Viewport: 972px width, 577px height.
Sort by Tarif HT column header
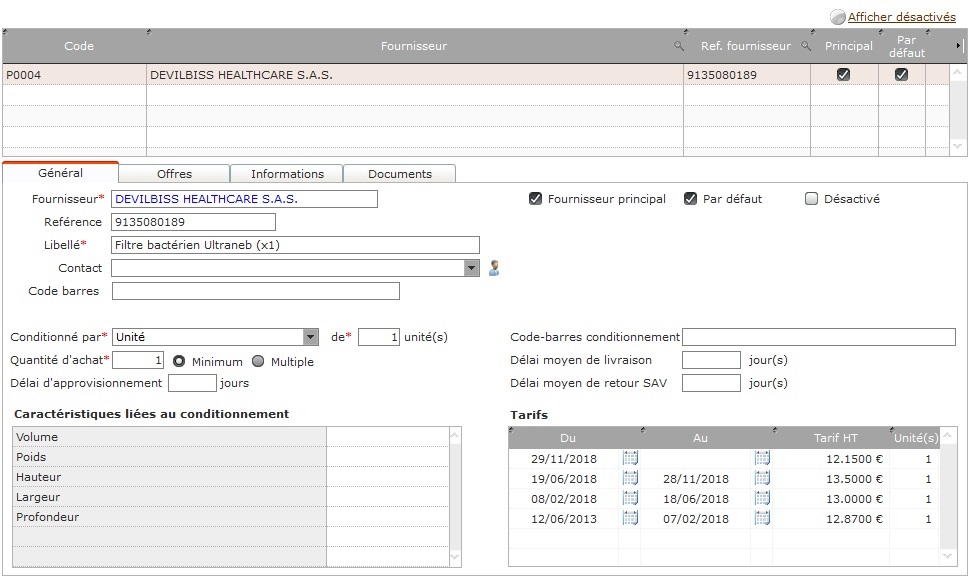835,438
